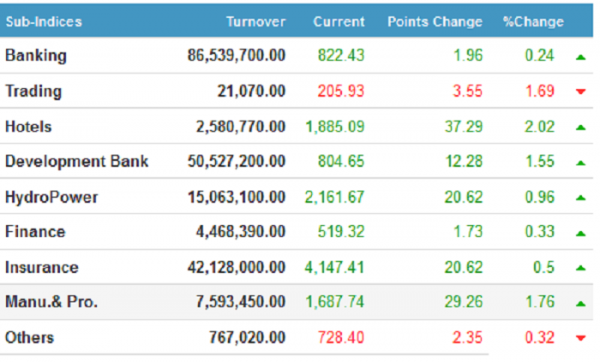Click the Manu.& Pro. up arrow
Viewport: 600px width, 362px height.
[580, 304]
